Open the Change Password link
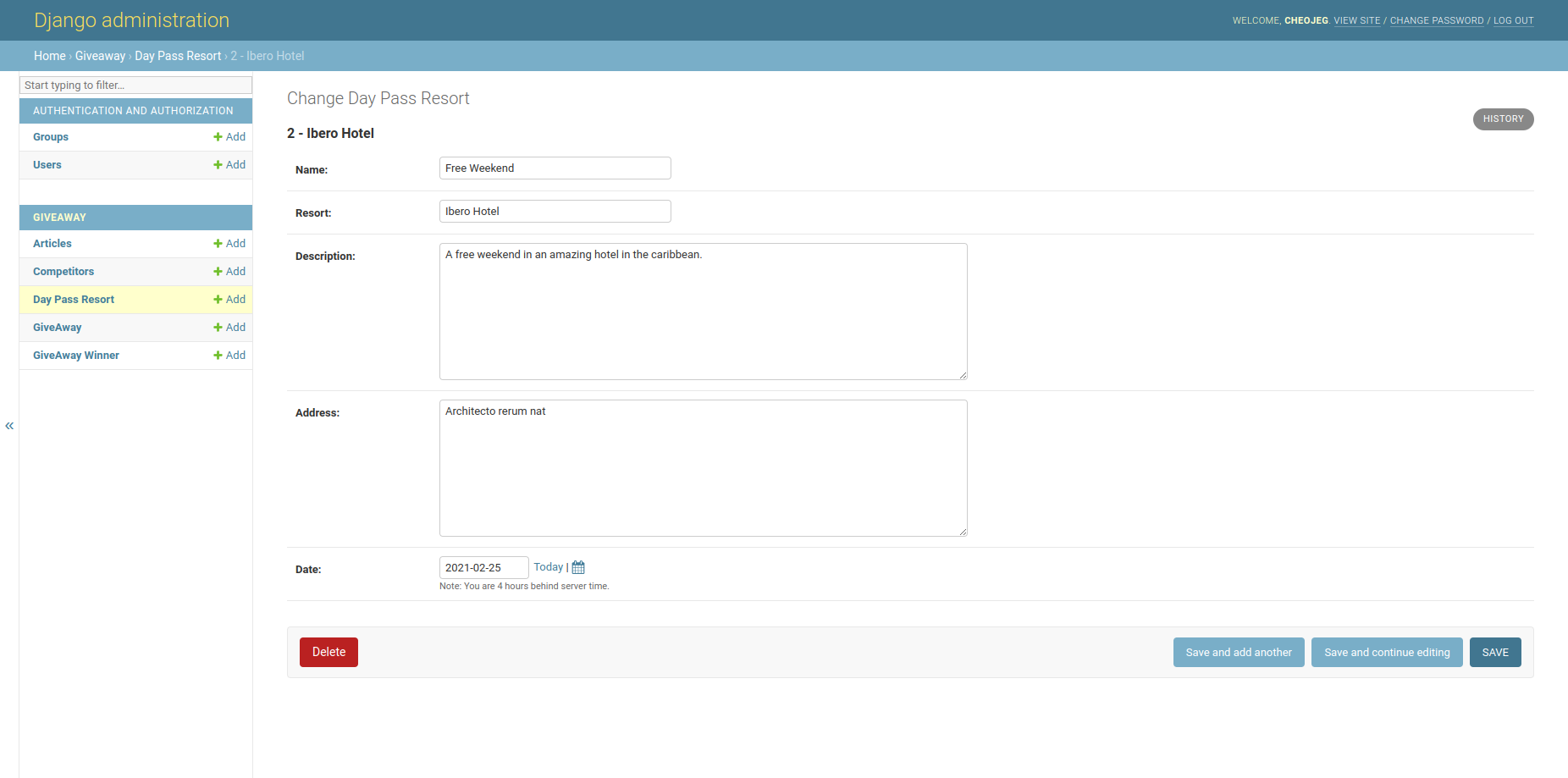The height and width of the screenshot is (778, 1568). [1436, 20]
